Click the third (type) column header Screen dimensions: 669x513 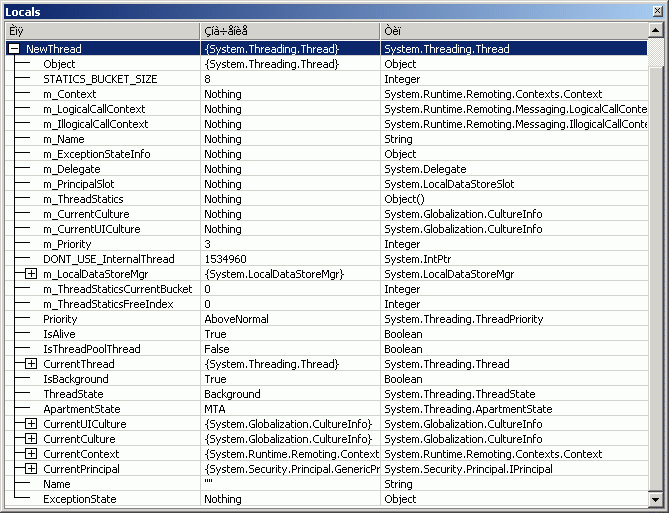pyautogui.click(x=514, y=31)
